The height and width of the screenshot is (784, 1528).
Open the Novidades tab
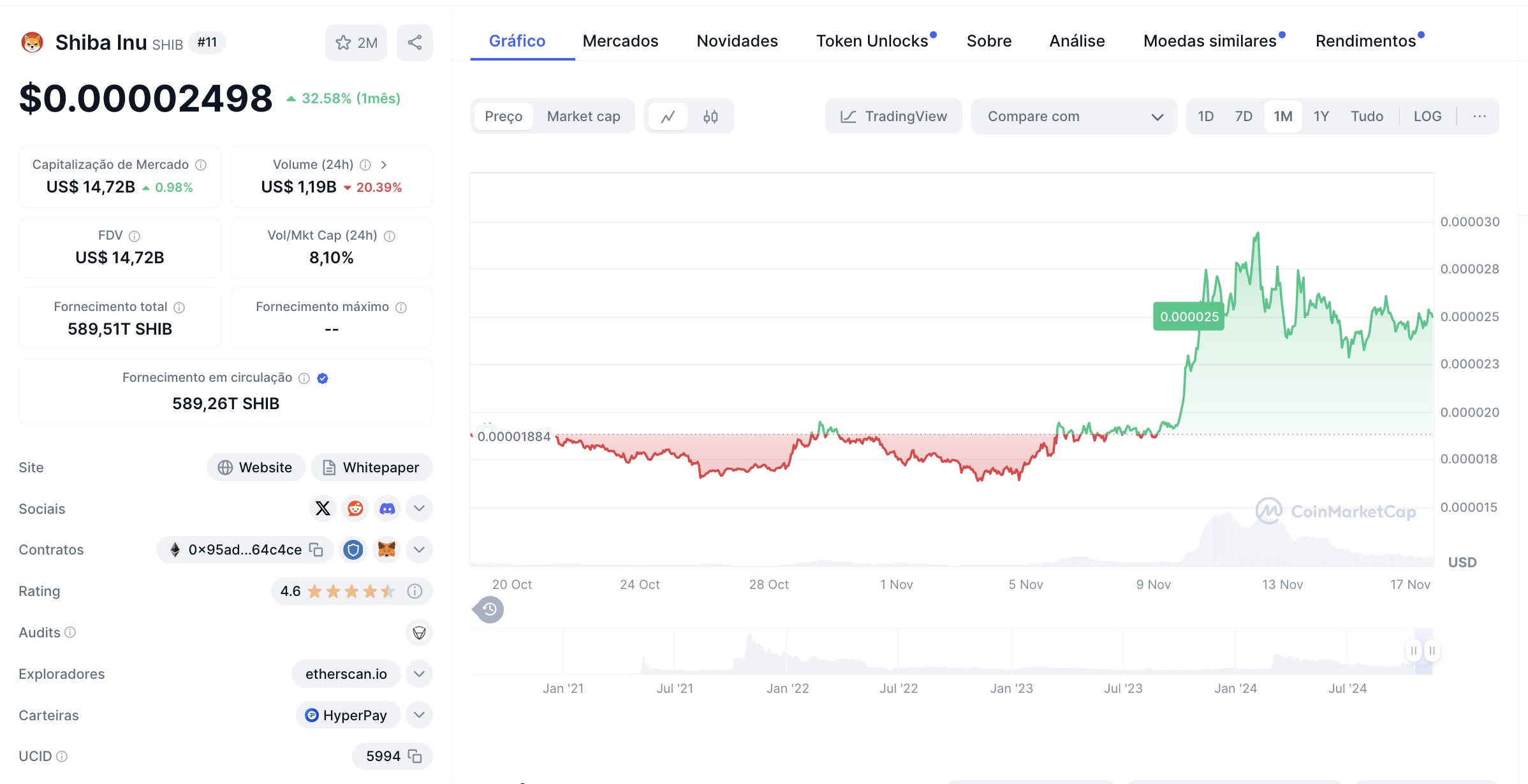[x=737, y=41]
